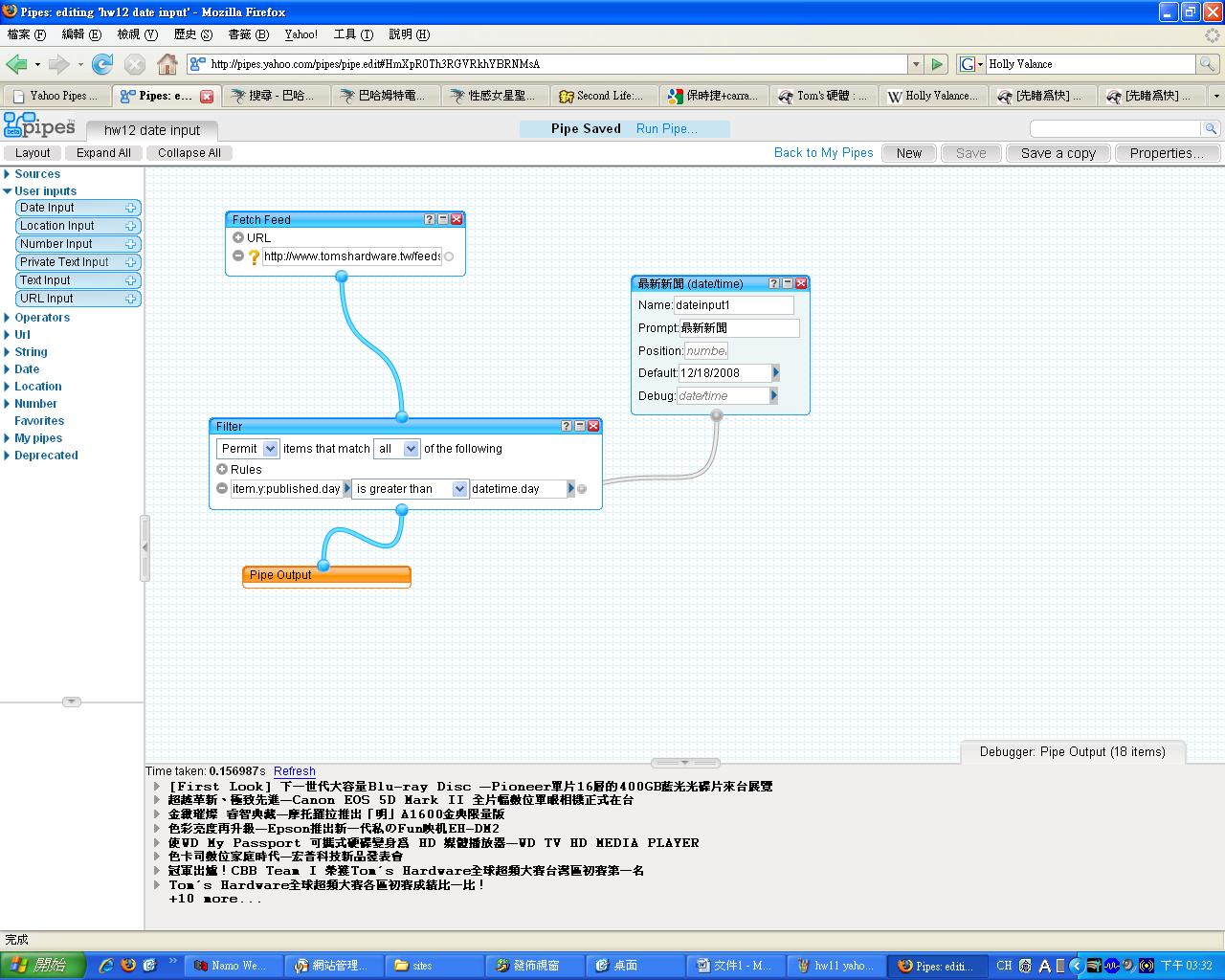The height and width of the screenshot is (980, 1225).
Task: Click the Collapse All button
Action: (189, 153)
